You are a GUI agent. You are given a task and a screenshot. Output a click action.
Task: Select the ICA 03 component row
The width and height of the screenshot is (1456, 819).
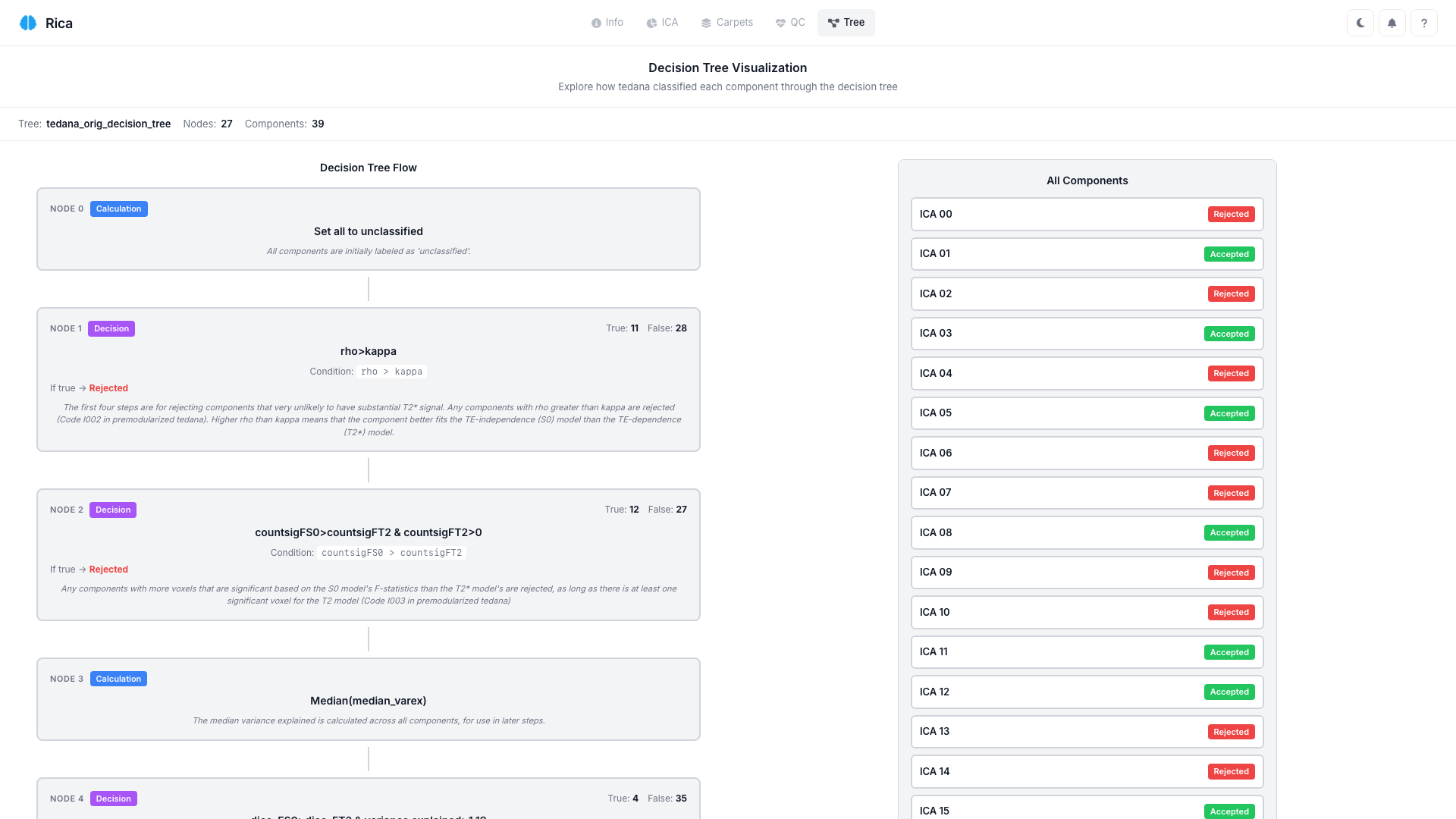pyautogui.click(x=1062, y=334)
